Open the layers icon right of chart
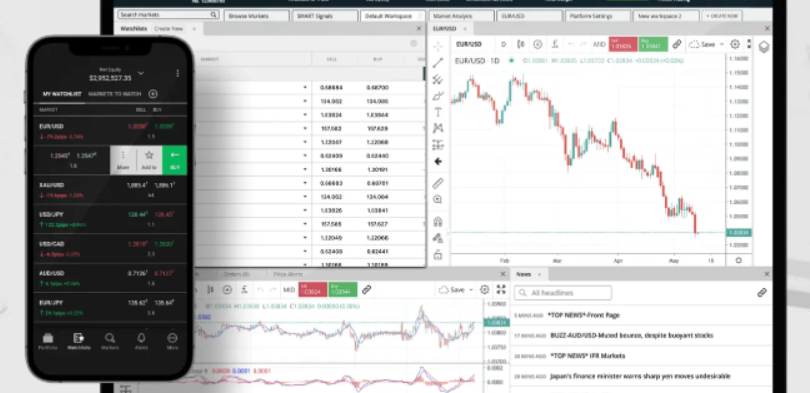Image resolution: width=810 pixels, height=393 pixels. 764,47
